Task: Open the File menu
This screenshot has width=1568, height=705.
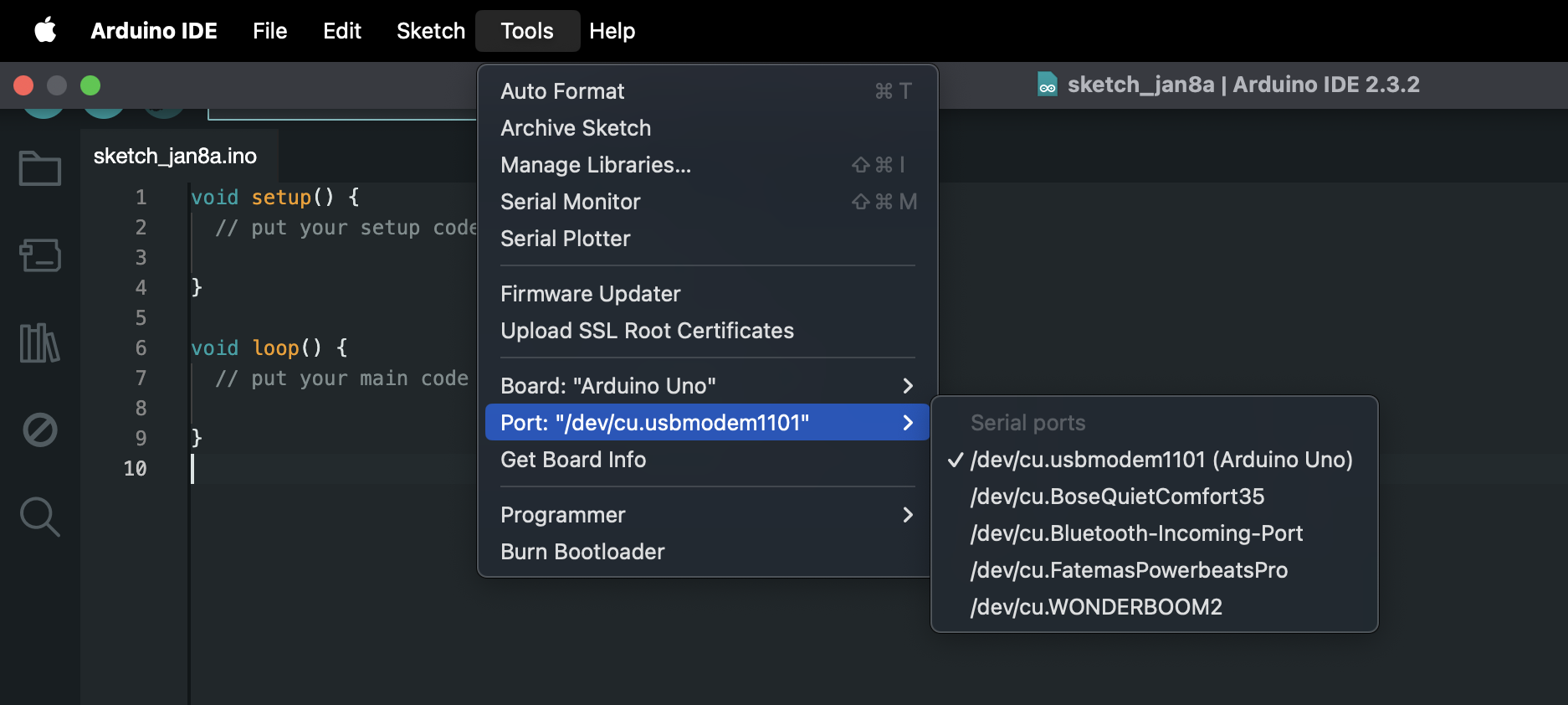Action: pos(270,31)
